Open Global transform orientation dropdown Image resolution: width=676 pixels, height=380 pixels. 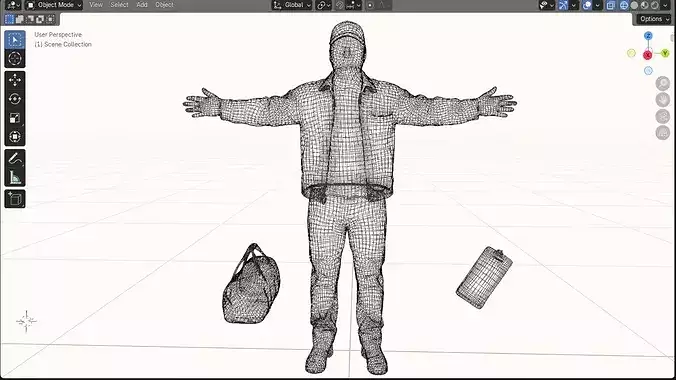(292, 5)
